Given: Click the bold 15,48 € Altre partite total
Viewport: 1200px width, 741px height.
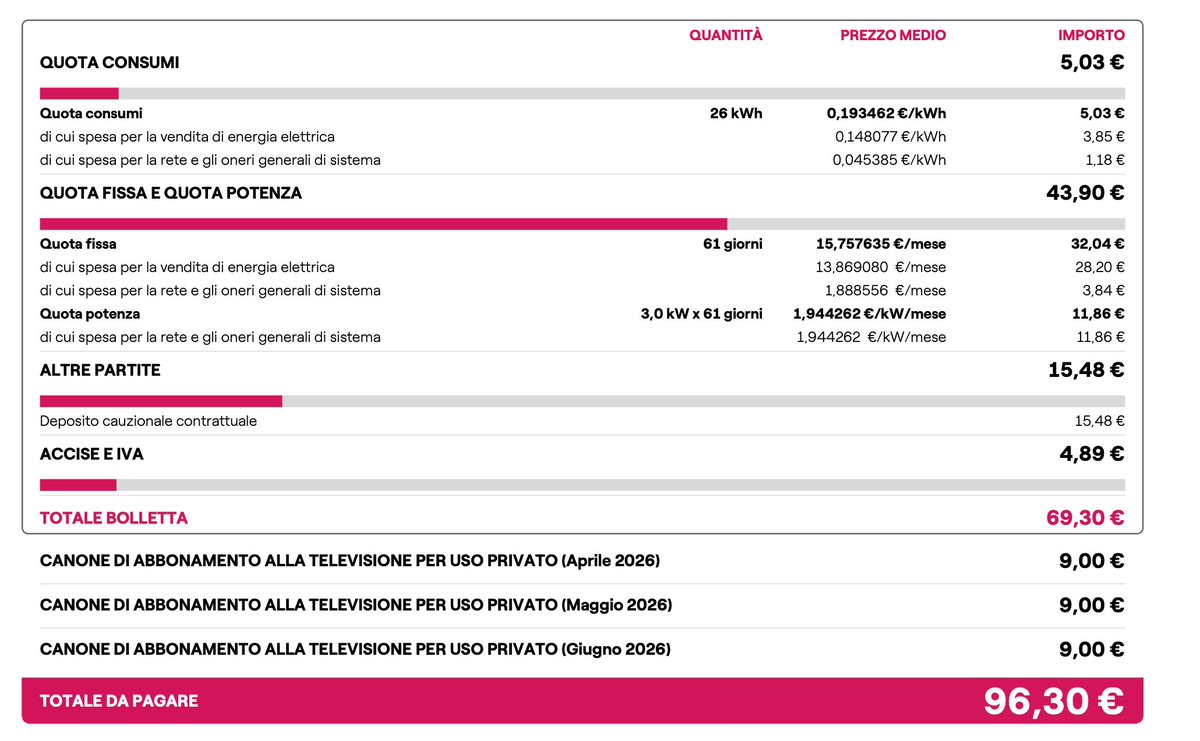Looking at the screenshot, I should click(x=1086, y=370).
